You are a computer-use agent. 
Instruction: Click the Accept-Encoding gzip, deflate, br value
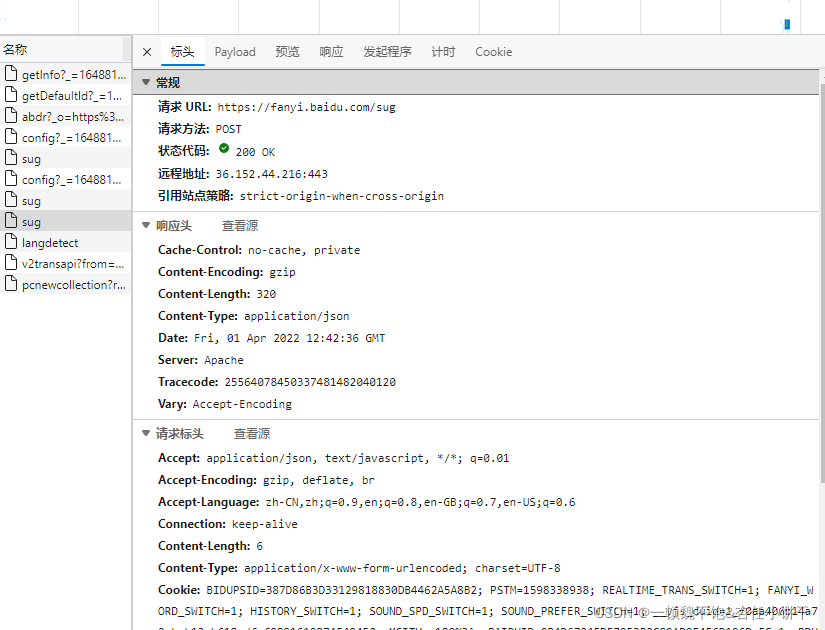click(318, 481)
